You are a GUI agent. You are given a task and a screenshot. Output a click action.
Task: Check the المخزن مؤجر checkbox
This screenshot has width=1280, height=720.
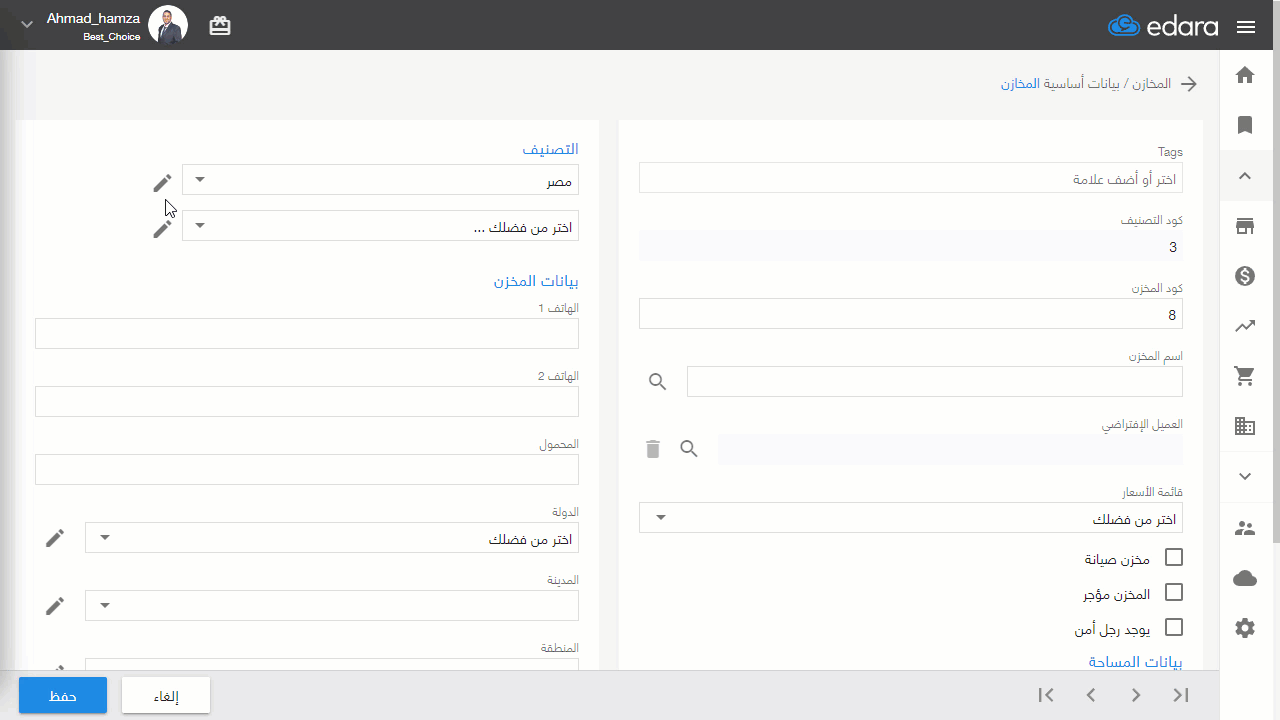1174,592
